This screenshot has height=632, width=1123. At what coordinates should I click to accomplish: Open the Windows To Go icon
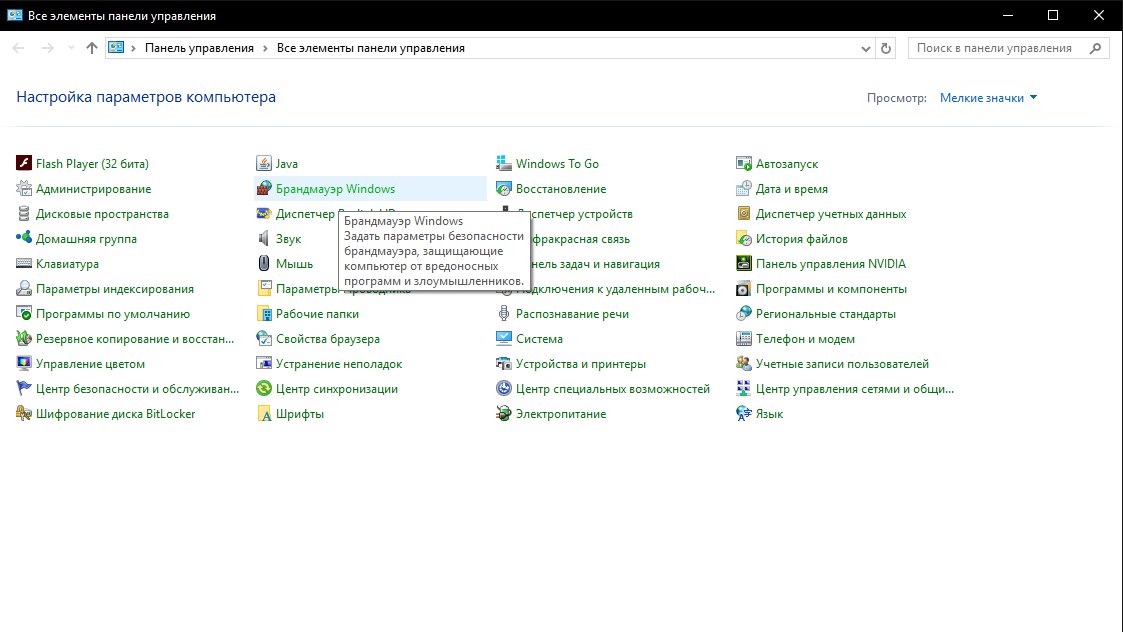click(x=503, y=163)
